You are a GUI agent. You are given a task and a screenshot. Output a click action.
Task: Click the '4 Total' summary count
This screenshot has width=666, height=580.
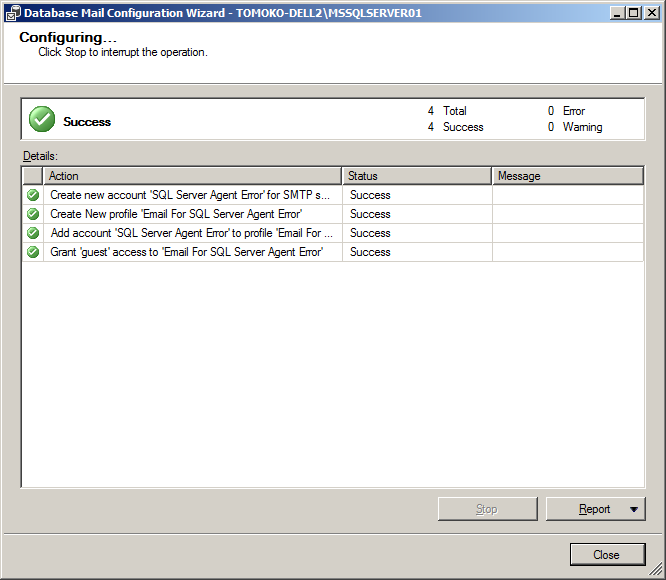tap(447, 111)
